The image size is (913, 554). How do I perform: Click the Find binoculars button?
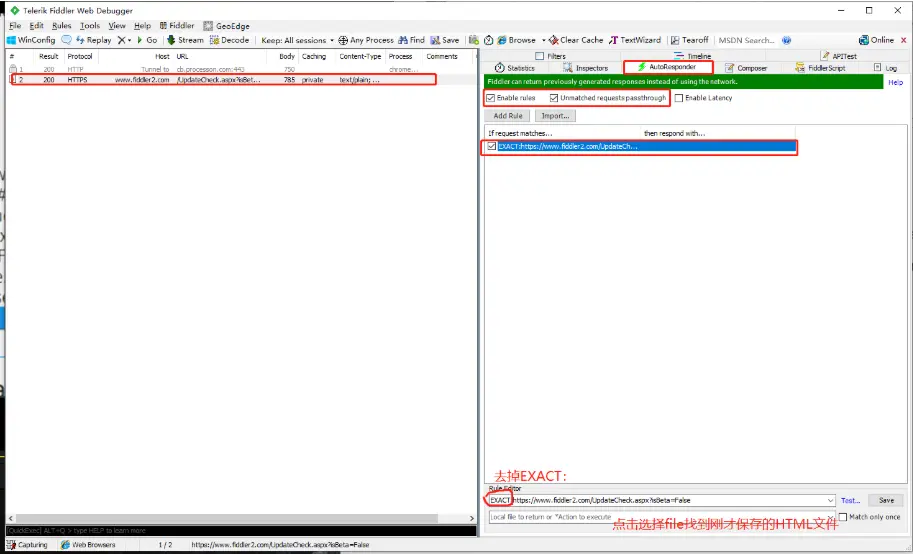[412, 40]
